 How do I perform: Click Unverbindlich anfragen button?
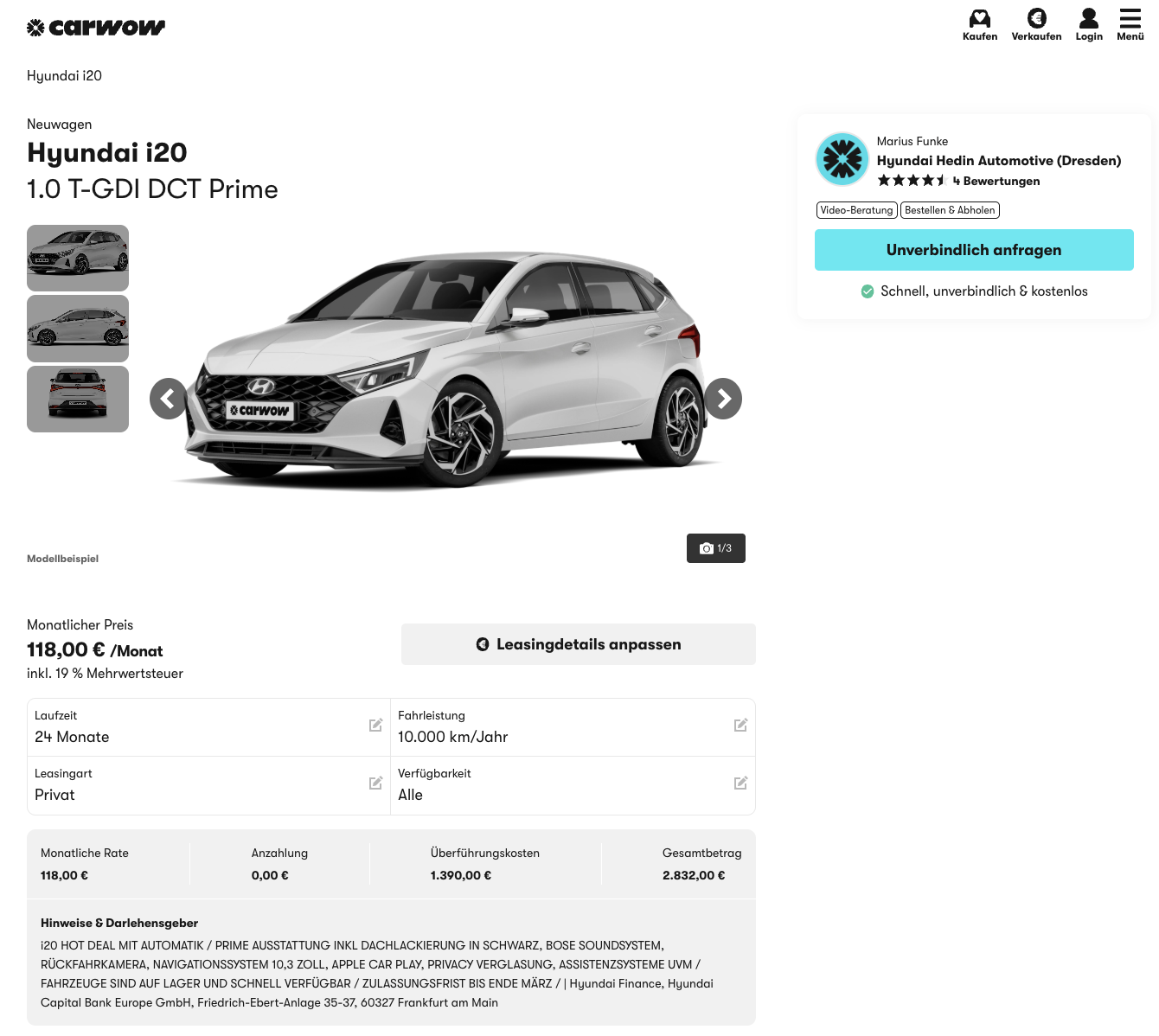click(x=974, y=250)
